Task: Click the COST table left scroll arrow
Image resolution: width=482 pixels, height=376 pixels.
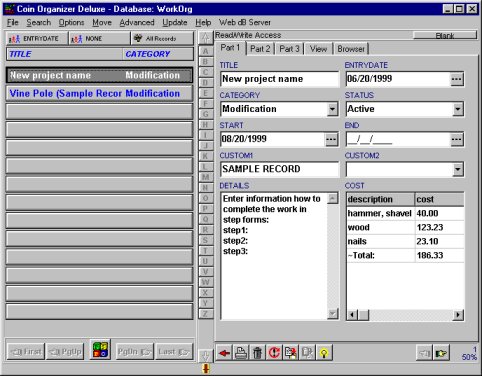Action: point(352,314)
